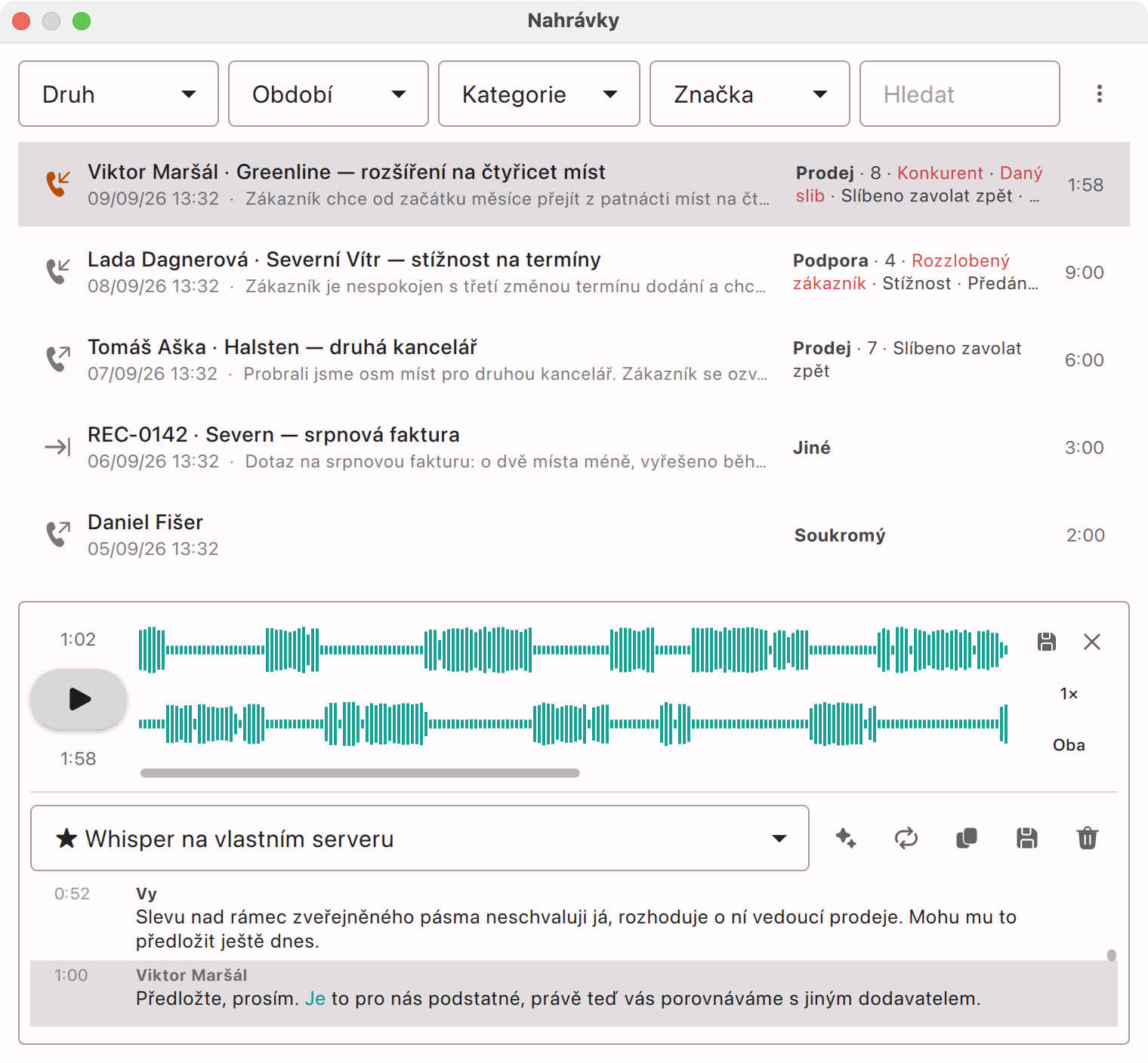Close the audio player panel
Image resolution: width=1148 pixels, height=1063 pixels.
tap(1092, 642)
